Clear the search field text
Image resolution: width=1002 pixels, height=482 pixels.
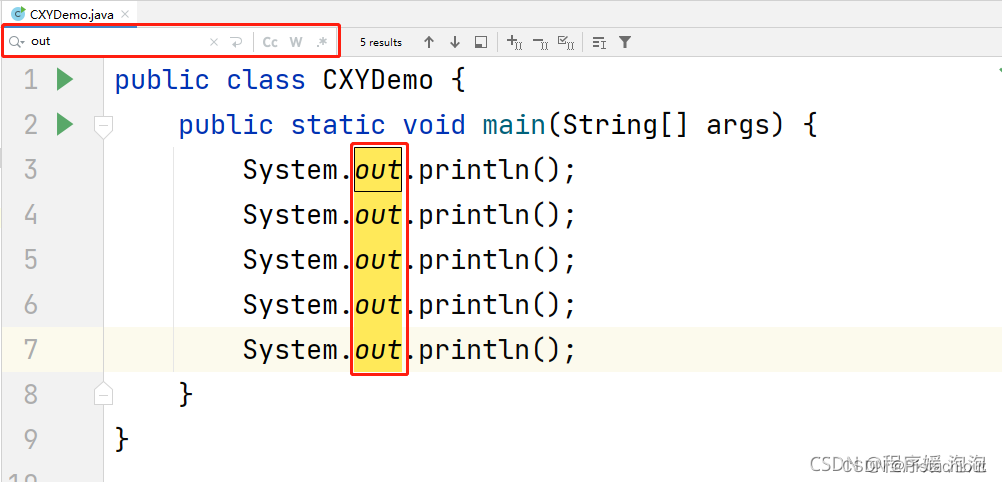pyautogui.click(x=214, y=42)
